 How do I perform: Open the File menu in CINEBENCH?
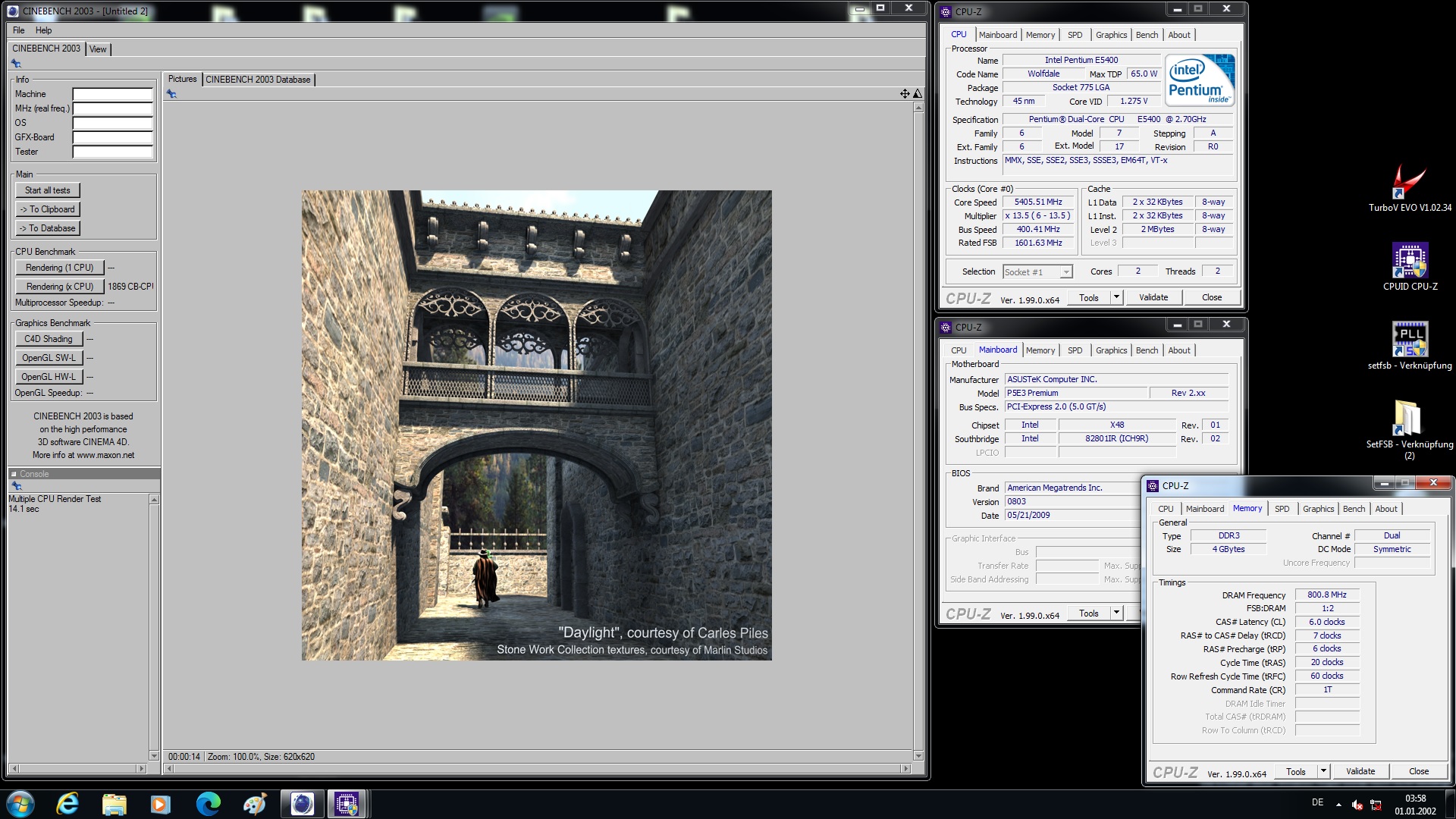19,30
